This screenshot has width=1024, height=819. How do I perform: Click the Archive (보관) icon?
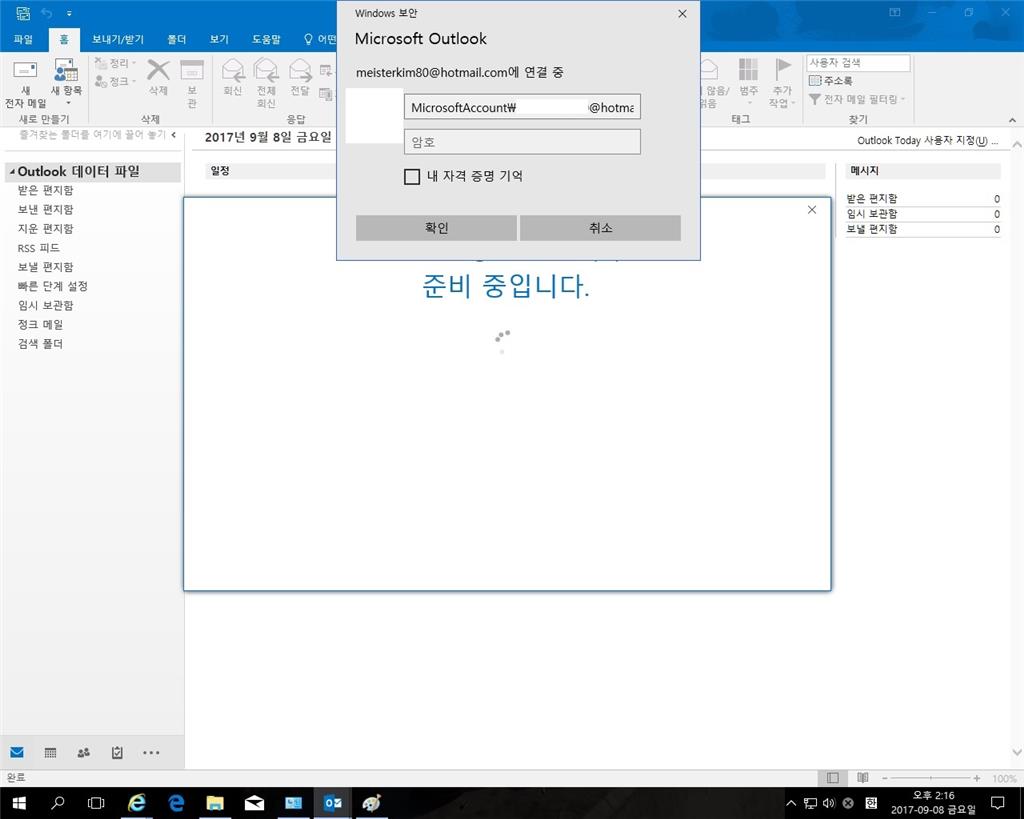click(x=192, y=70)
